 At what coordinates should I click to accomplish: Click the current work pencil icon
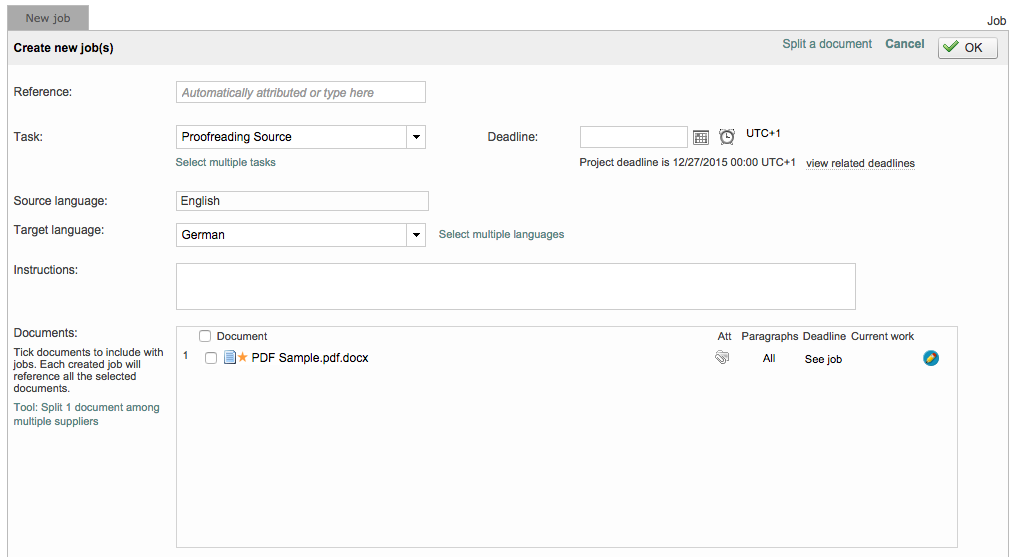[931, 358]
